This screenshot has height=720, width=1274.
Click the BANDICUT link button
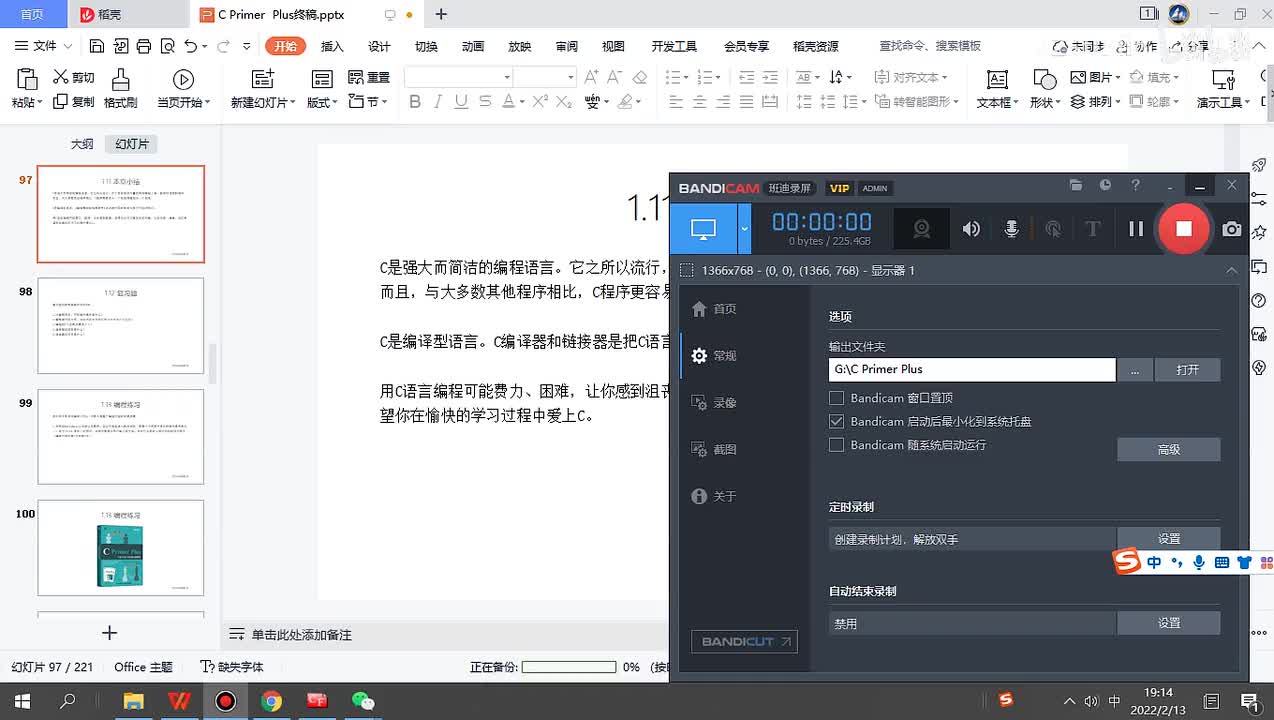coord(744,641)
